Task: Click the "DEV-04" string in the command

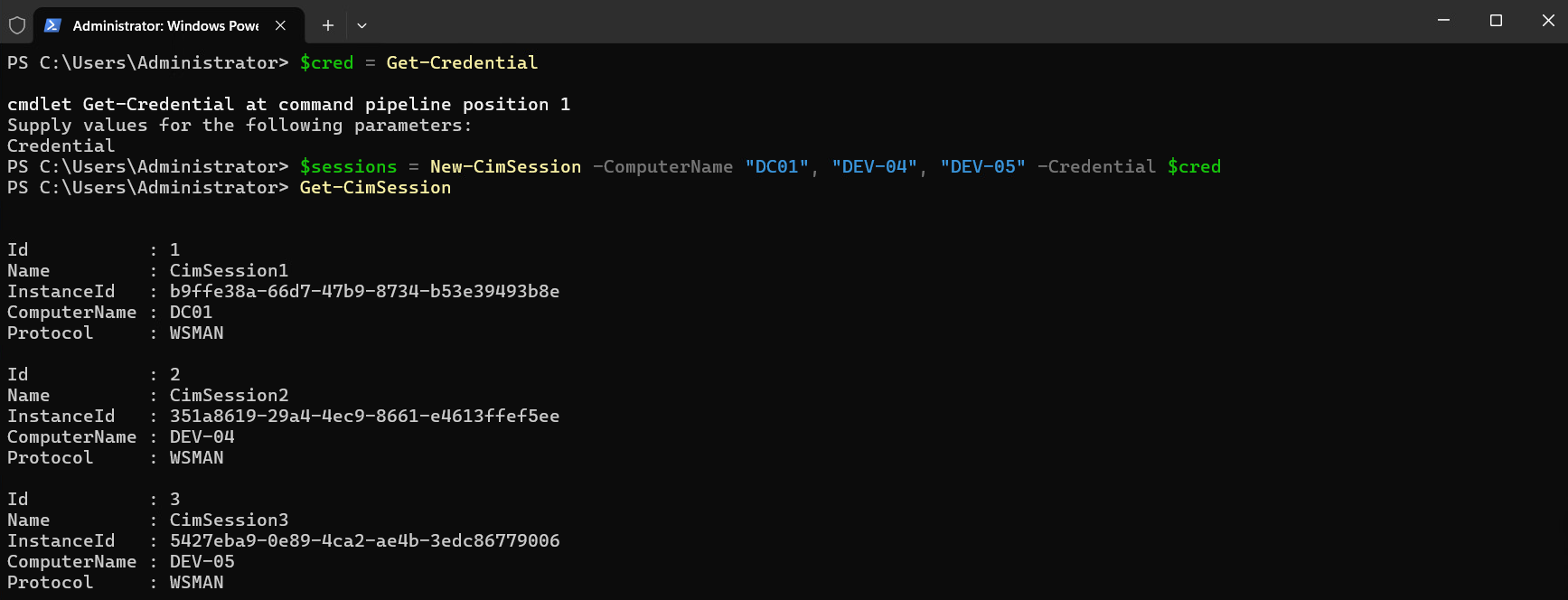Action: (x=875, y=166)
